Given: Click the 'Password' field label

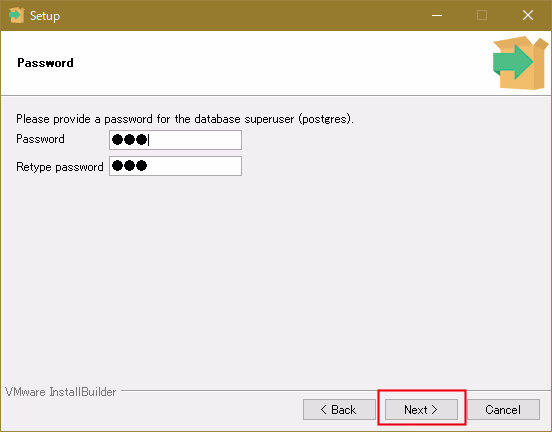Looking at the screenshot, I should pyautogui.click(x=40, y=139).
